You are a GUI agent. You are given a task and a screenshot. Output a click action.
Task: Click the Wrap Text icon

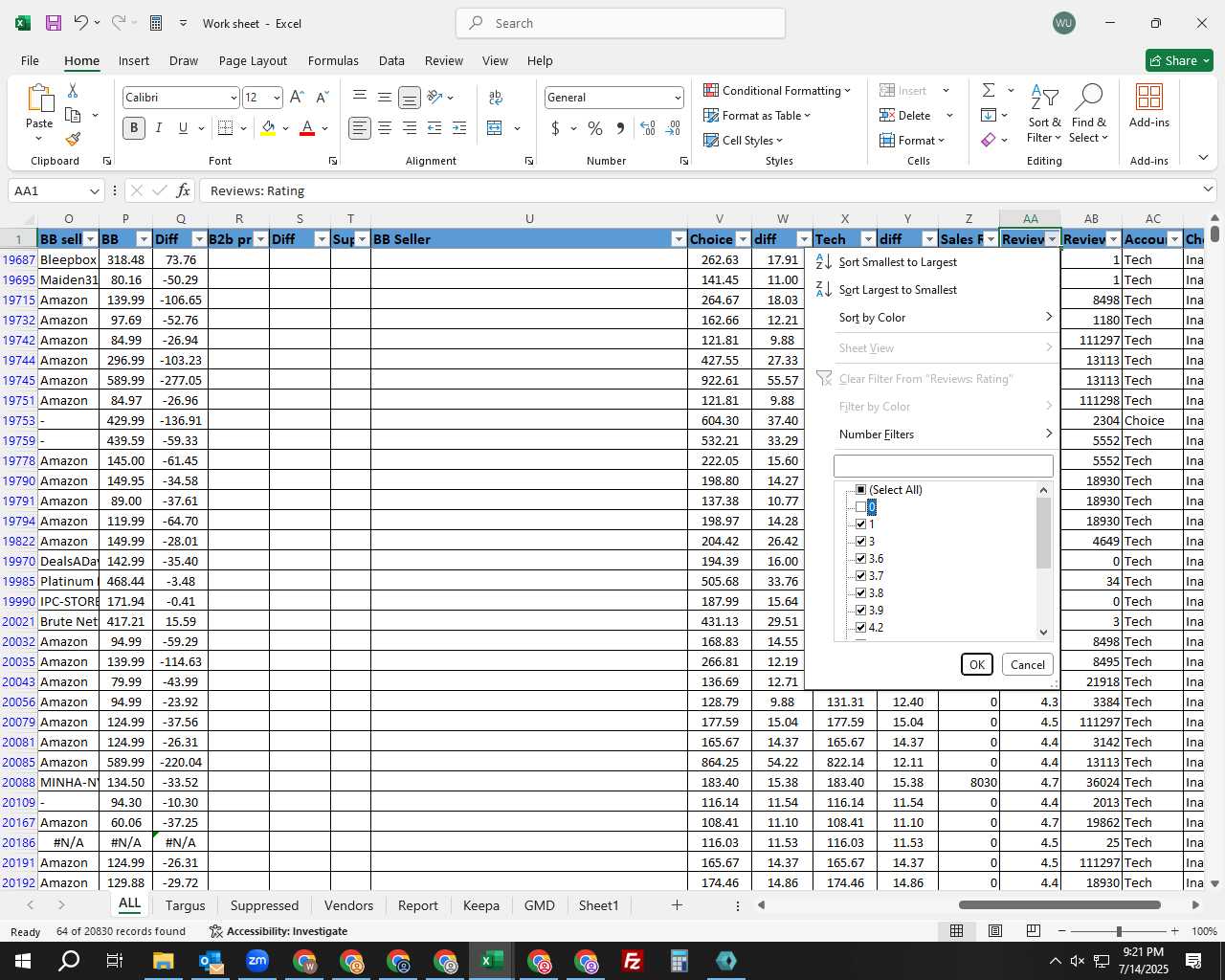coord(496,97)
